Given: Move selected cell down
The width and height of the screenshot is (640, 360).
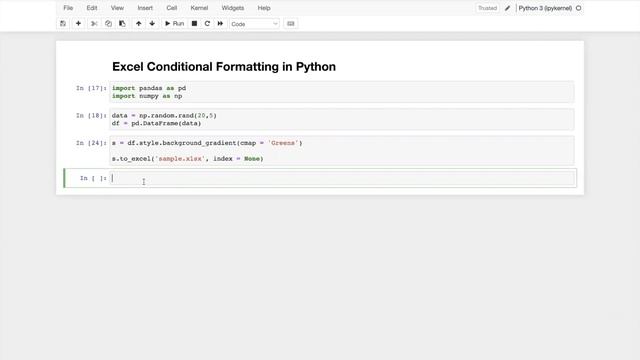Looking at the screenshot, I should coord(152,24).
